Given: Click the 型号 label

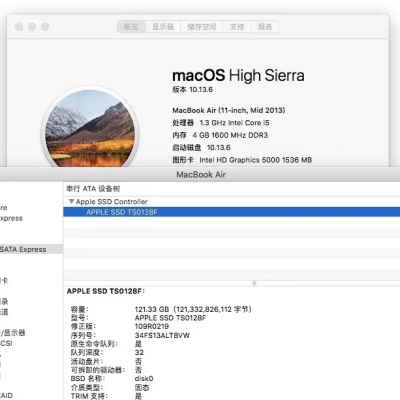Looking at the screenshot, I should [x=79, y=318].
